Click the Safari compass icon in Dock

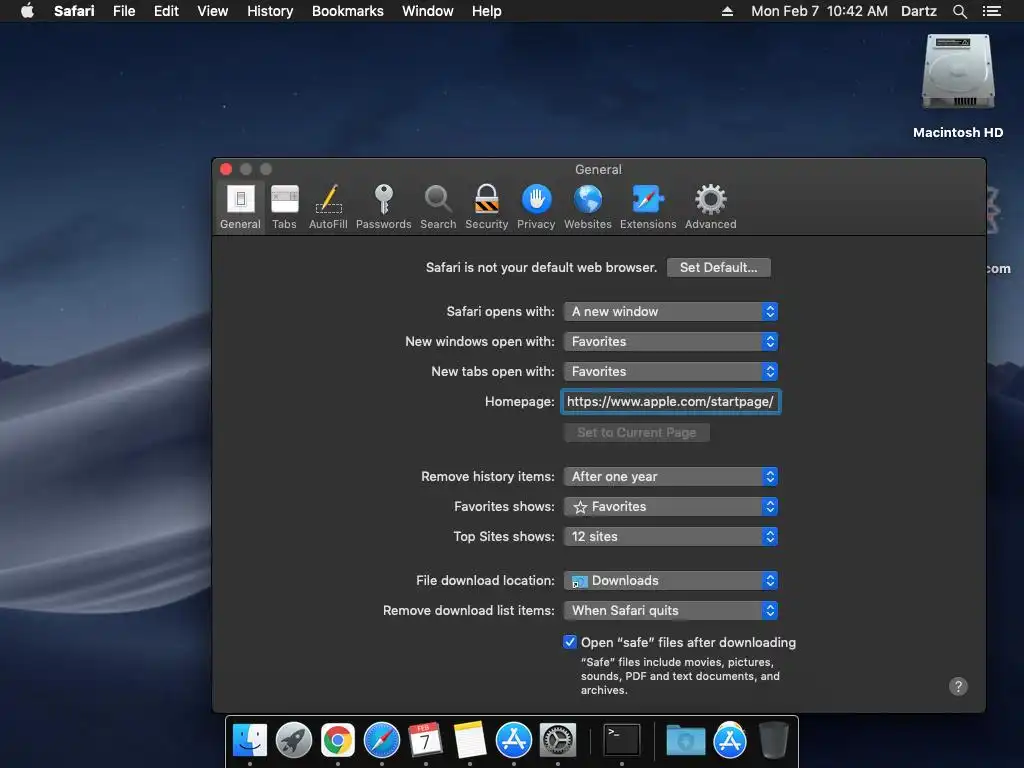pos(381,740)
